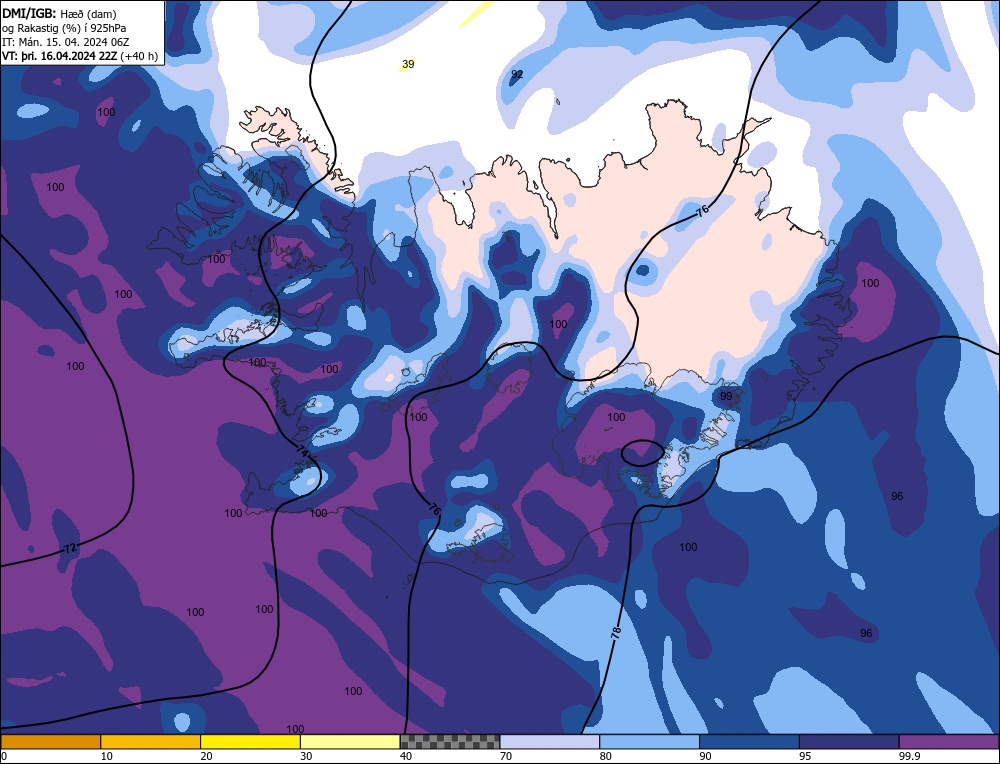Image resolution: width=1000 pixels, height=764 pixels.
Task: Click 'og Rakastig (%) í 925hPa' header line
Action: [64, 28]
